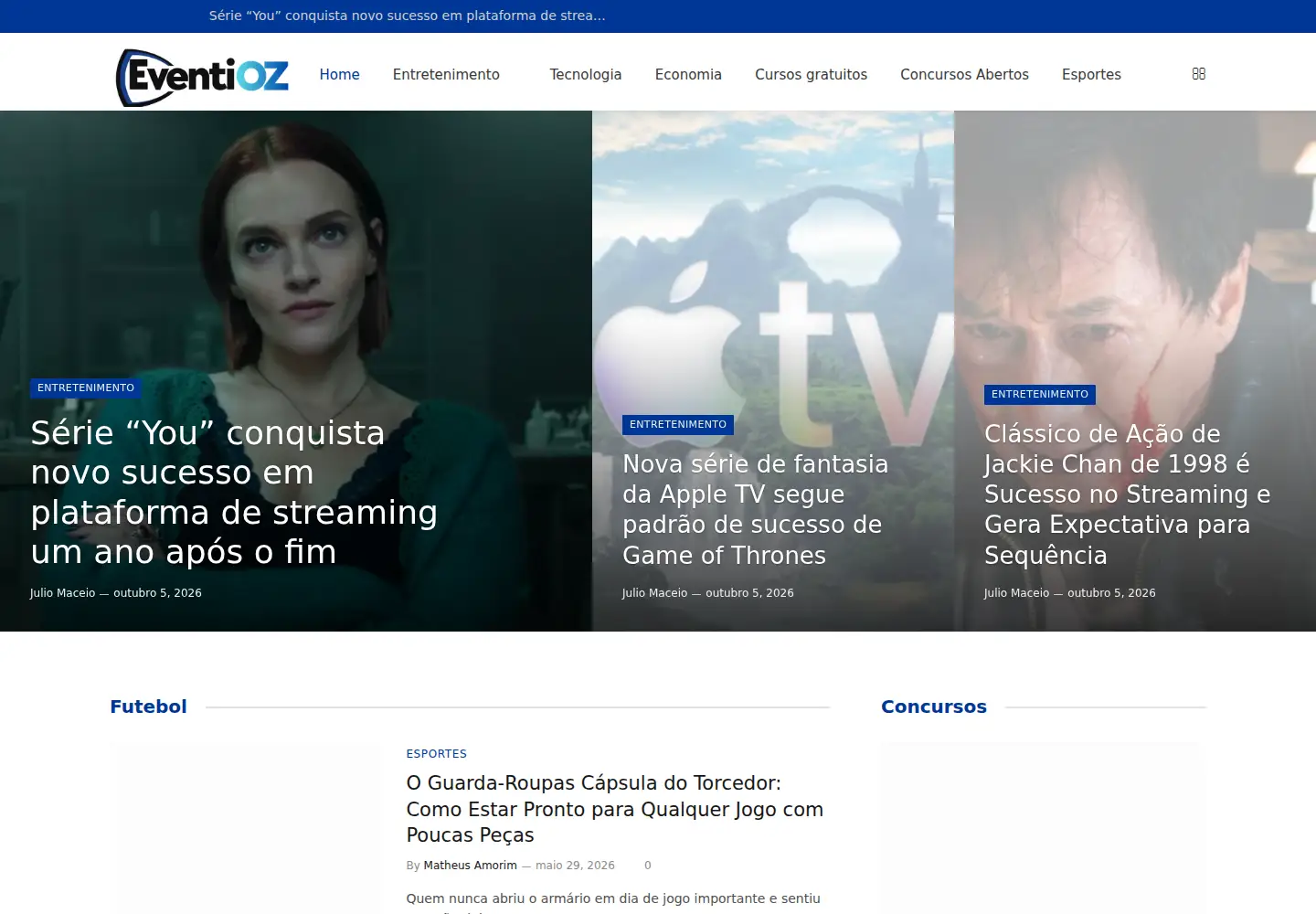Open the Concursos section heading
This screenshot has height=914, width=1316.
click(934, 707)
